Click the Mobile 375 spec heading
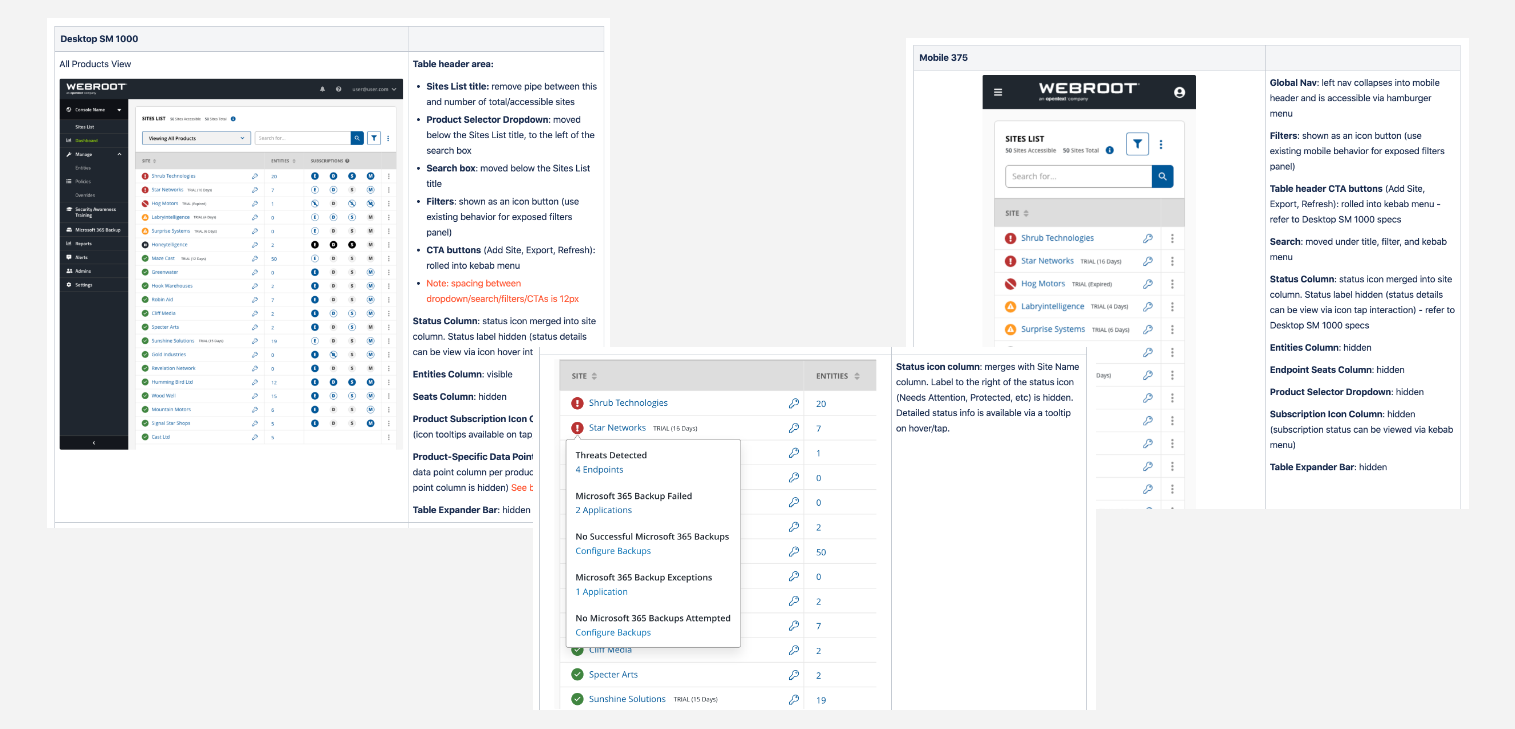The height and width of the screenshot is (729, 1515). 943,58
